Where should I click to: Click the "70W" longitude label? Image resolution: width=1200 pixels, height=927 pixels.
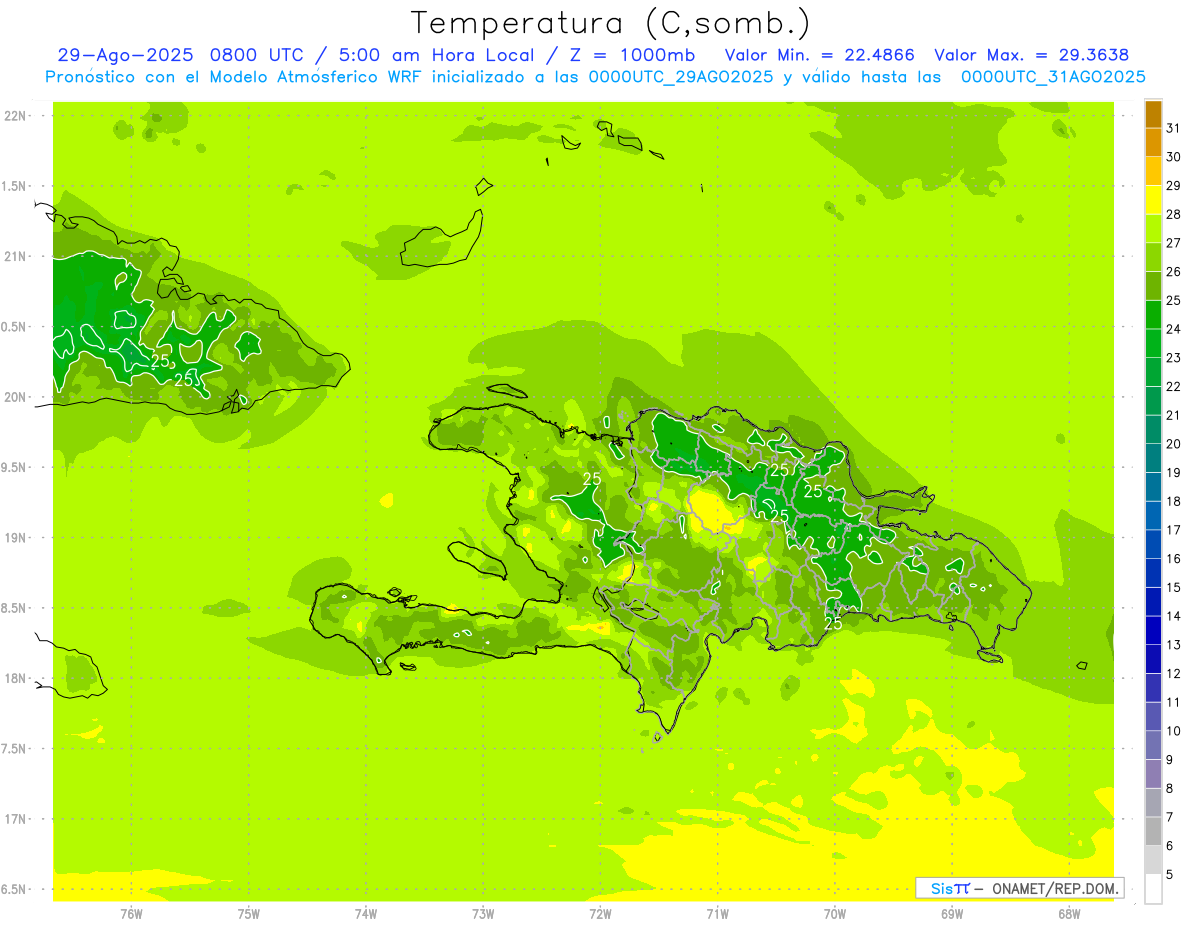(835, 913)
